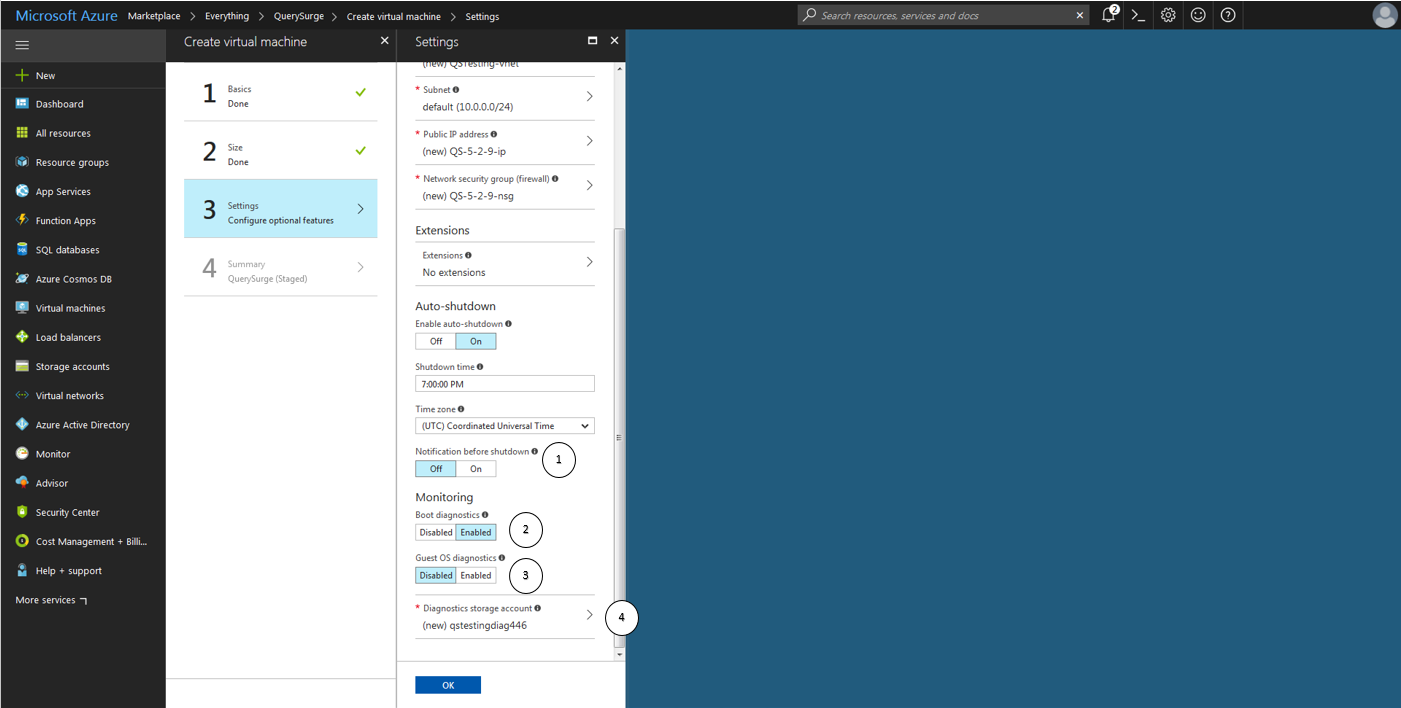Open the notifications bell icon
This screenshot has height=708, width=1401.
(1108, 15)
